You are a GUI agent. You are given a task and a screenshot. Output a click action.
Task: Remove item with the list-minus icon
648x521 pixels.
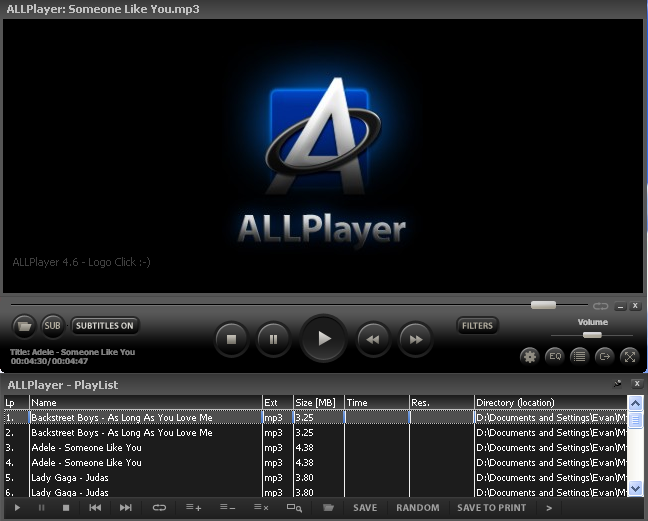click(x=227, y=507)
